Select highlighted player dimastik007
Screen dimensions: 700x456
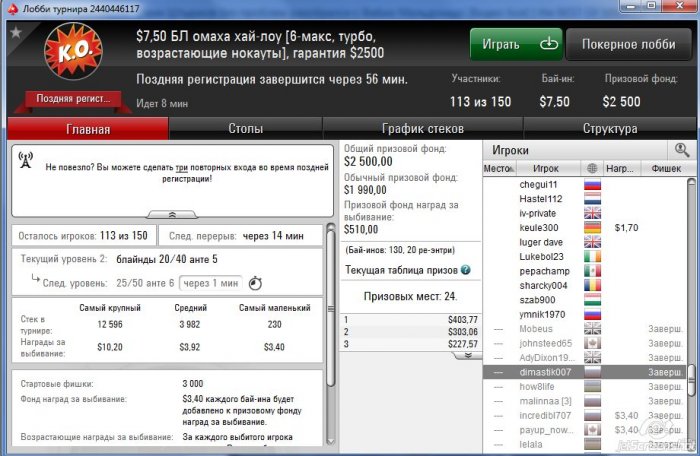pos(585,372)
